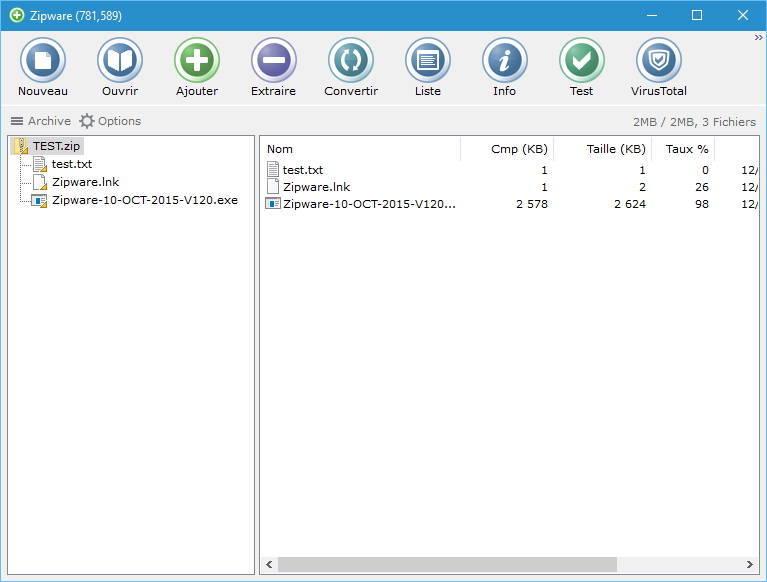Image resolution: width=767 pixels, height=582 pixels.
Task: Open the Options gear menu
Action: (x=110, y=121)
